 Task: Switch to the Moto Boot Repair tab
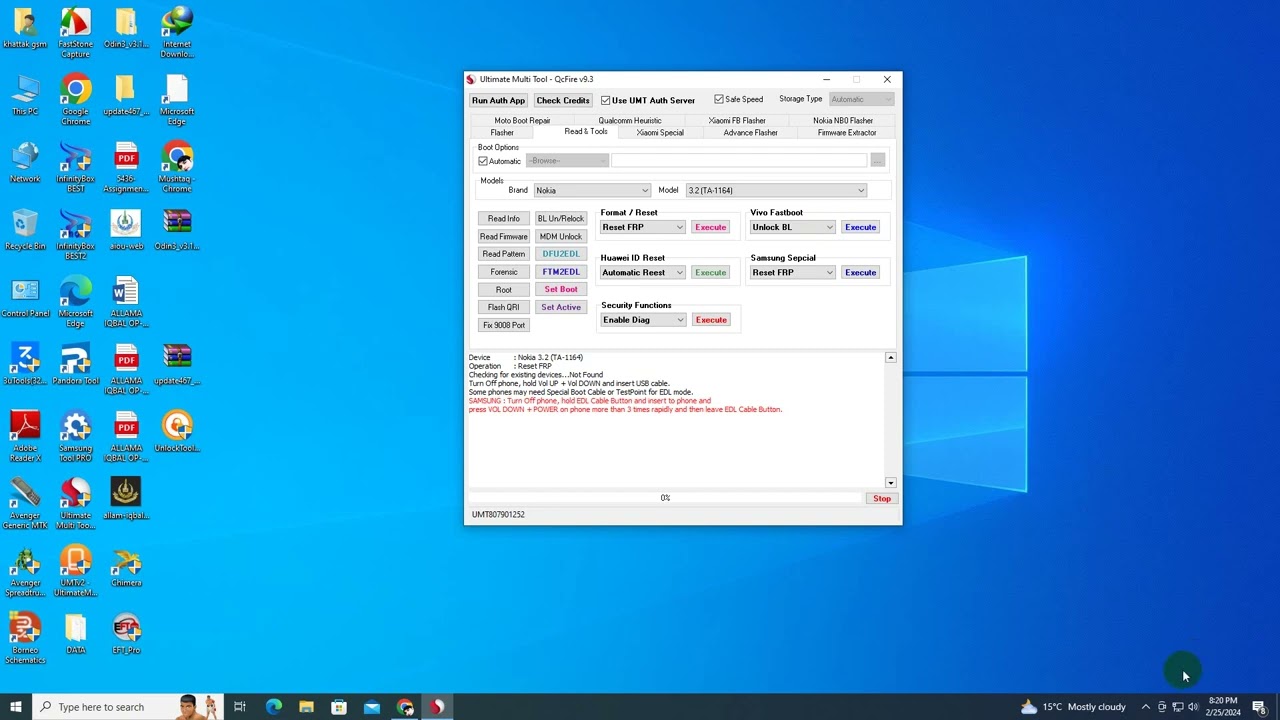522,120
